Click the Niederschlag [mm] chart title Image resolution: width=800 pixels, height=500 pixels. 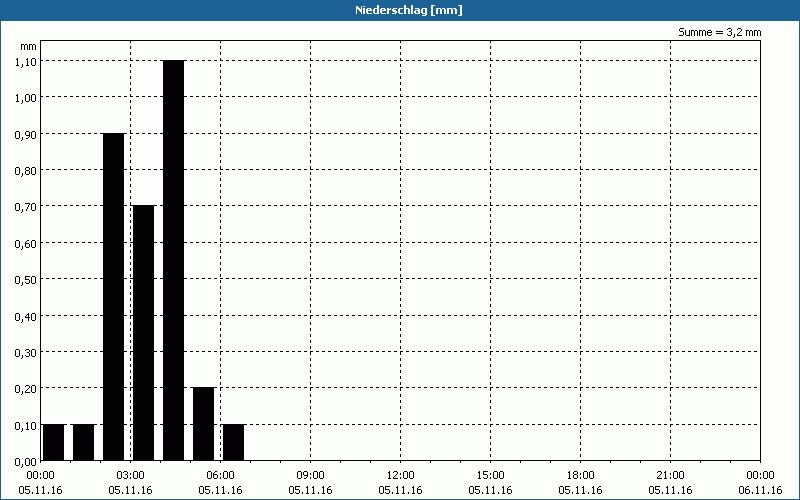click(x=409, y=10)
